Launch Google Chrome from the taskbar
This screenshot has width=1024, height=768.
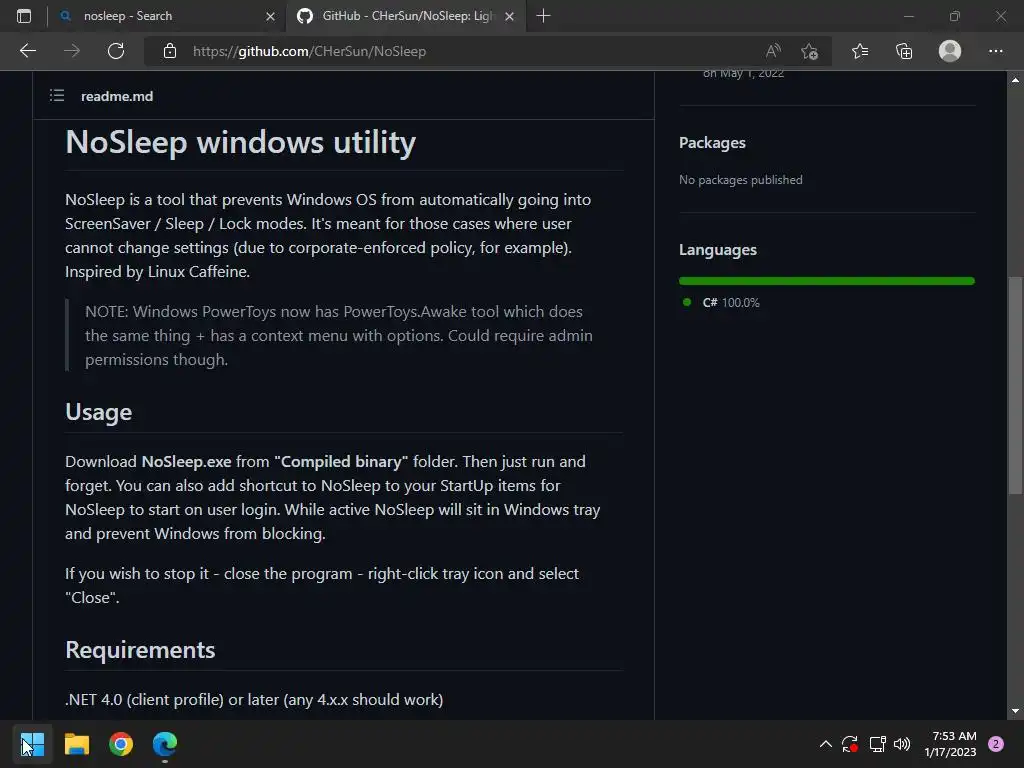pyautogui.click(x=121, y=744)
